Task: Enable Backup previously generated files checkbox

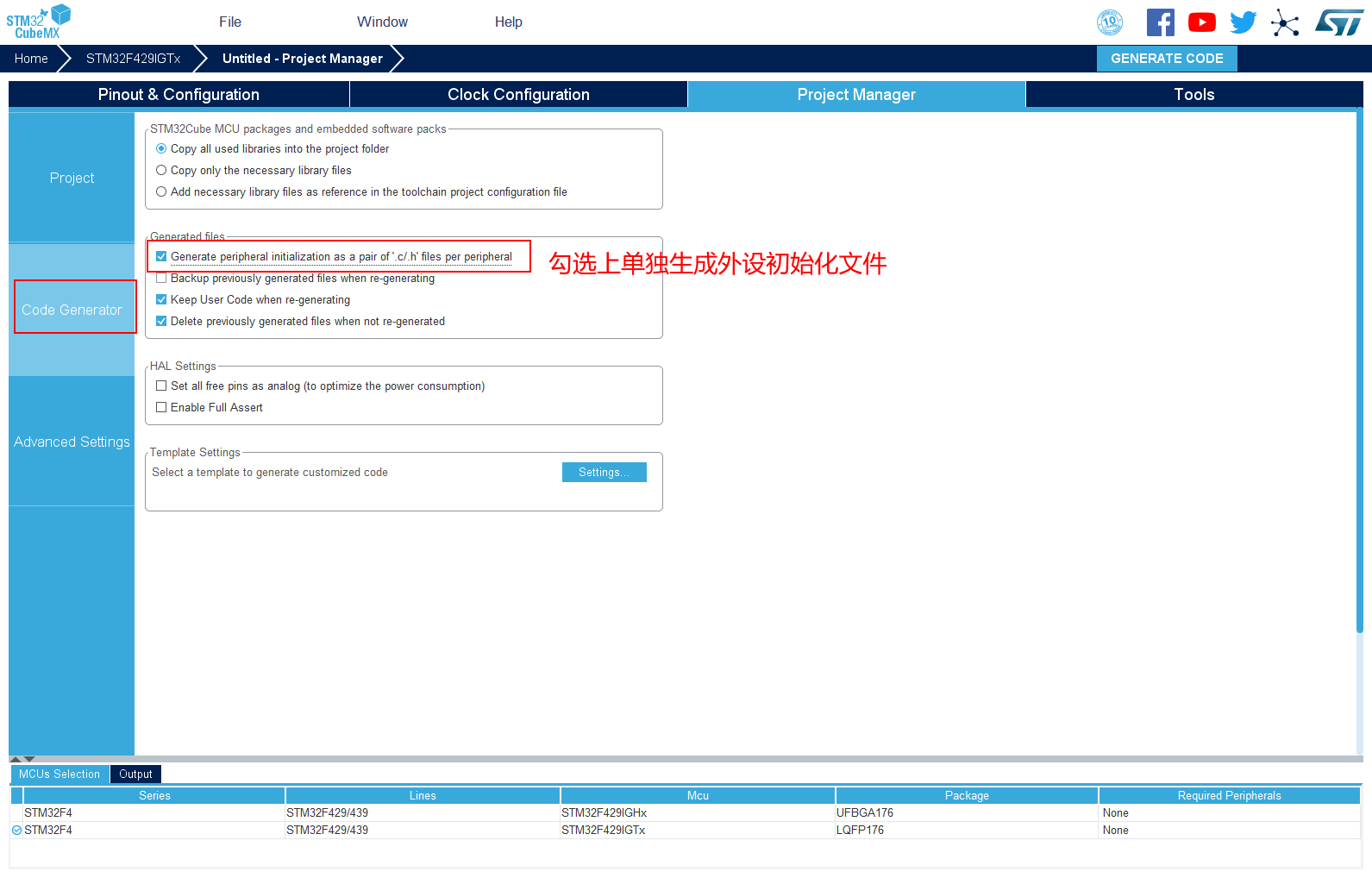Action: [161, 278]
